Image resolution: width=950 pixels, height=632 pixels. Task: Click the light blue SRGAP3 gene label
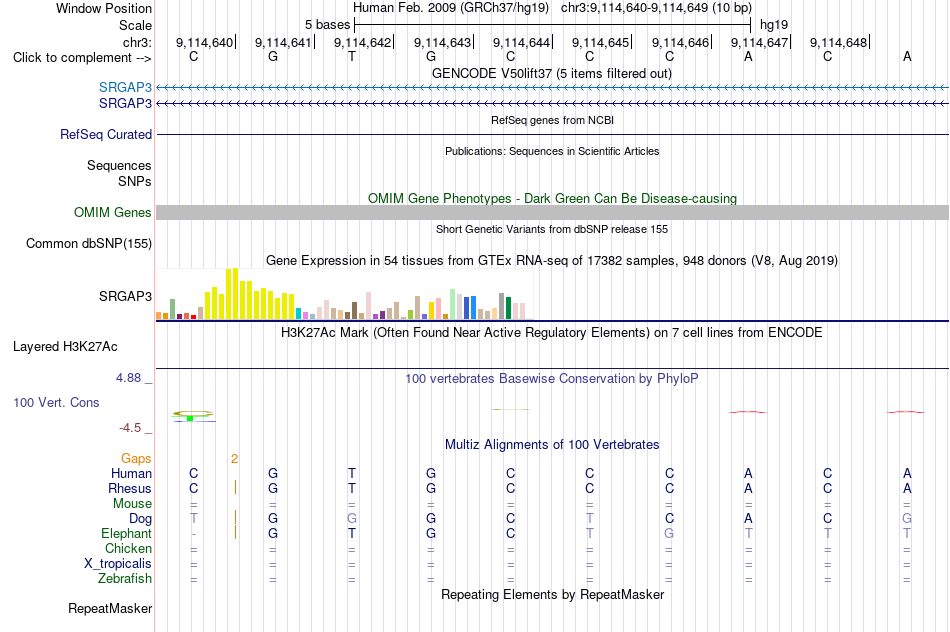[x=125, y=88]
